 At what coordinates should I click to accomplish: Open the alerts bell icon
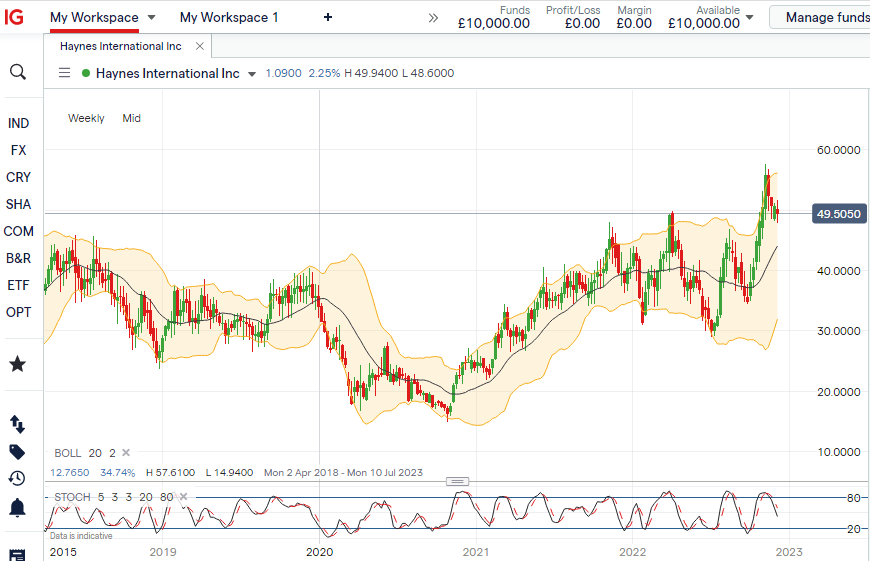(x=18, y=507)
